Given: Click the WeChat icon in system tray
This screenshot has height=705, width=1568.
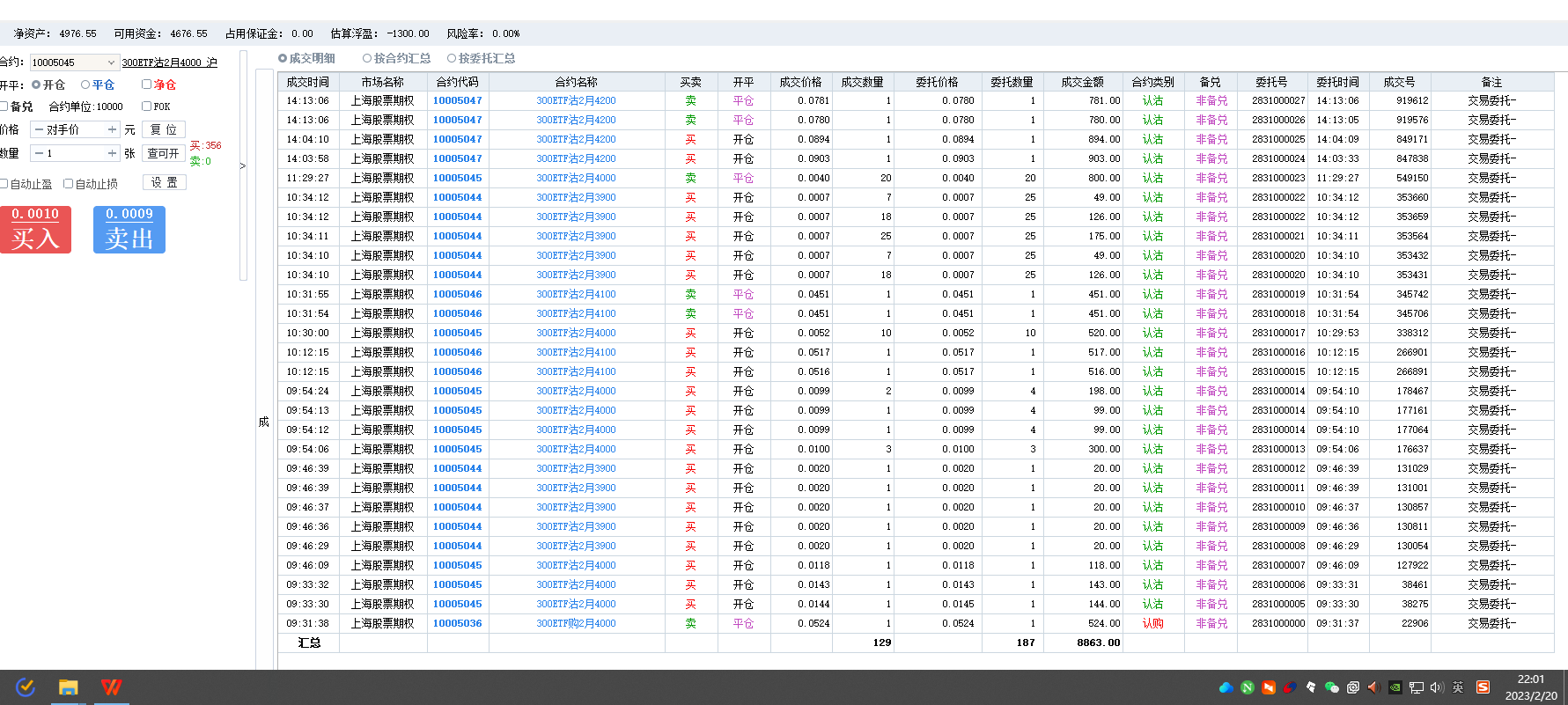Looking at the screenshot, I should pos(1331,687).
